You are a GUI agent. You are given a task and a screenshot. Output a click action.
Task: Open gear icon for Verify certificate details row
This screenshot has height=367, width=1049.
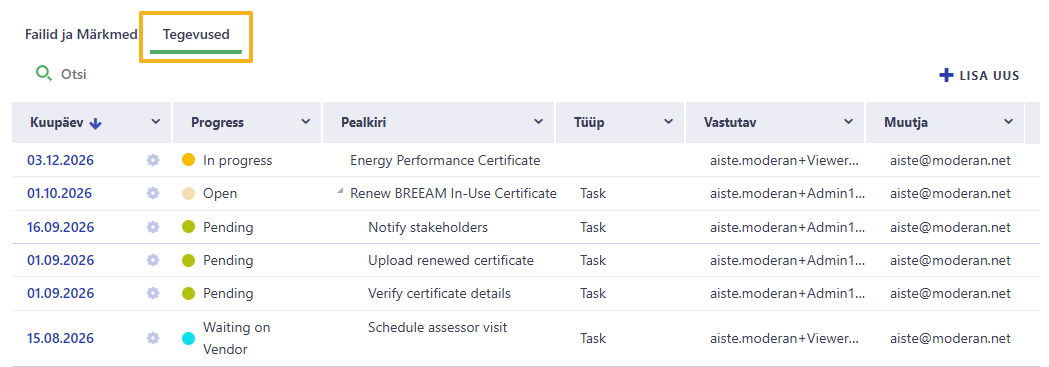153,293
